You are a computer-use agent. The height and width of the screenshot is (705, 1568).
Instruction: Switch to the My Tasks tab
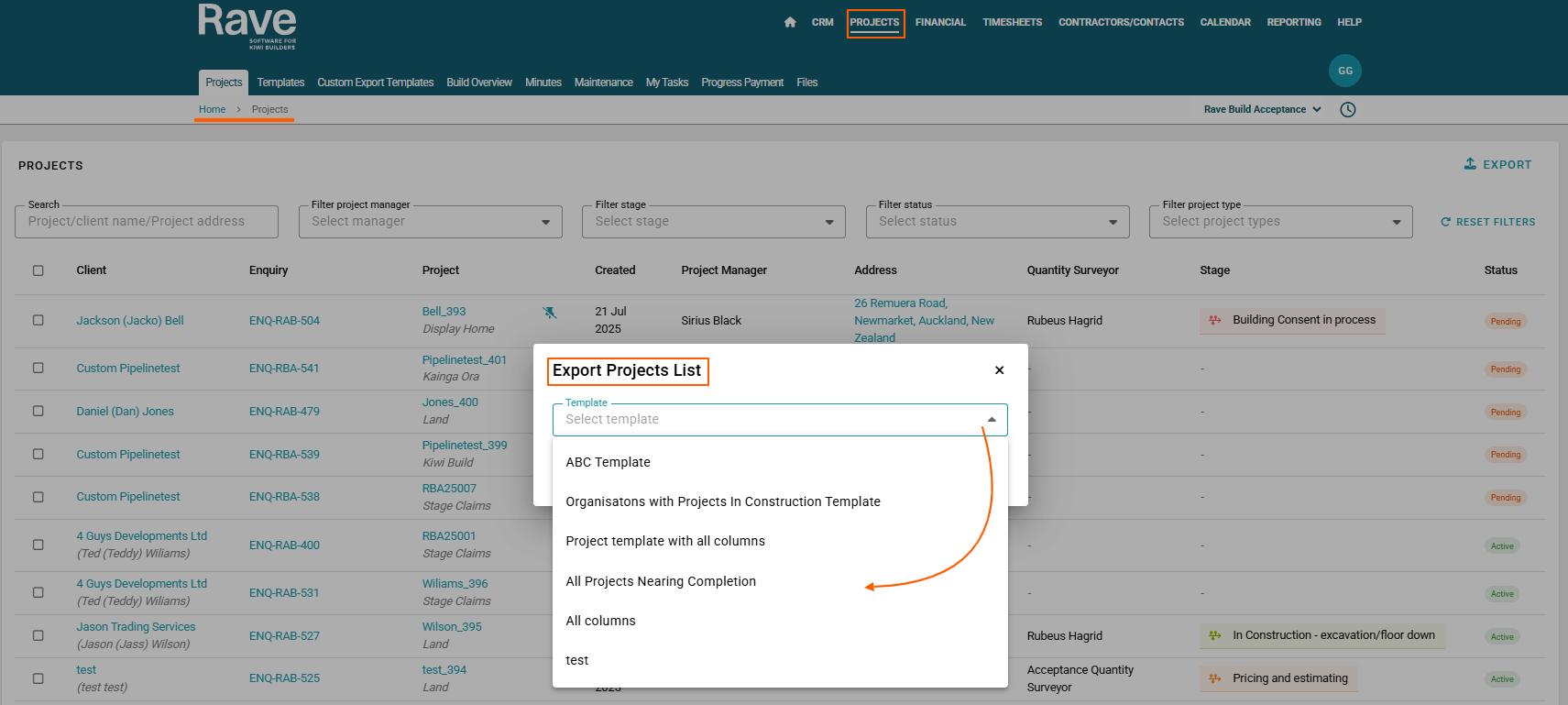(667, 83)
